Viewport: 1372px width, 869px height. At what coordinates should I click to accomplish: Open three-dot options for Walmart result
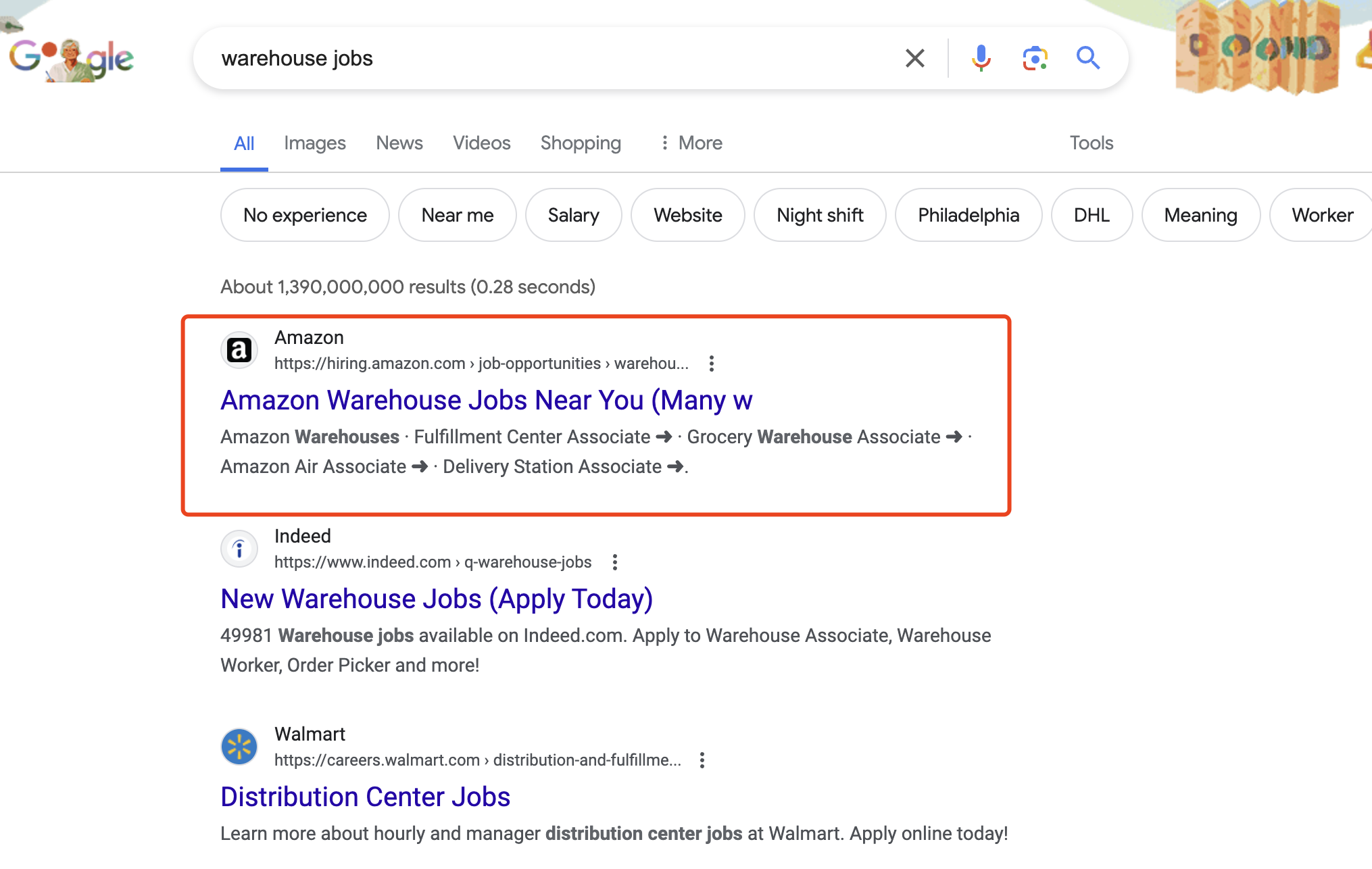(x=702, y=760)
